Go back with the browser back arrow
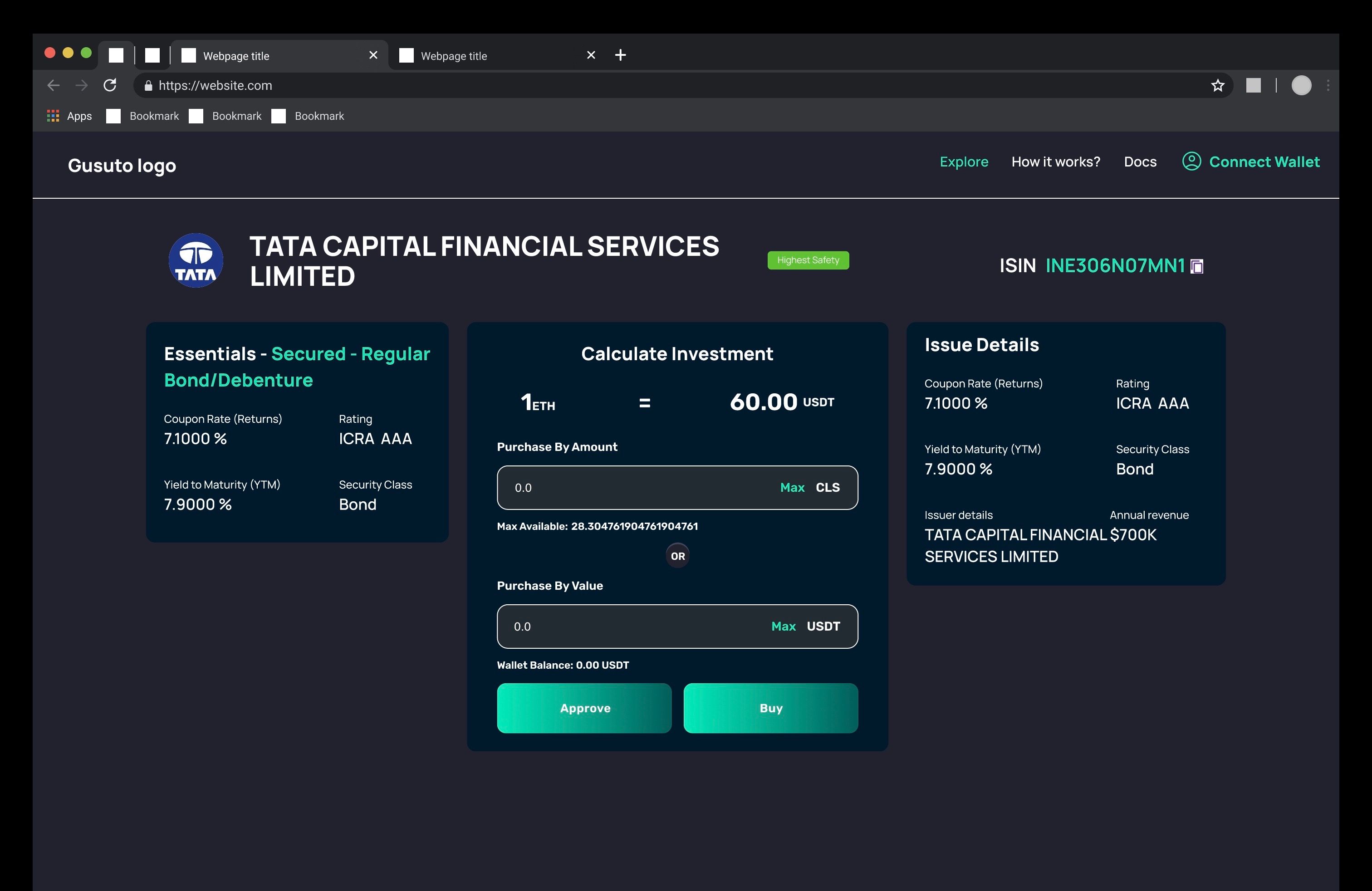 pyautogui.click(x=53, y=85)
